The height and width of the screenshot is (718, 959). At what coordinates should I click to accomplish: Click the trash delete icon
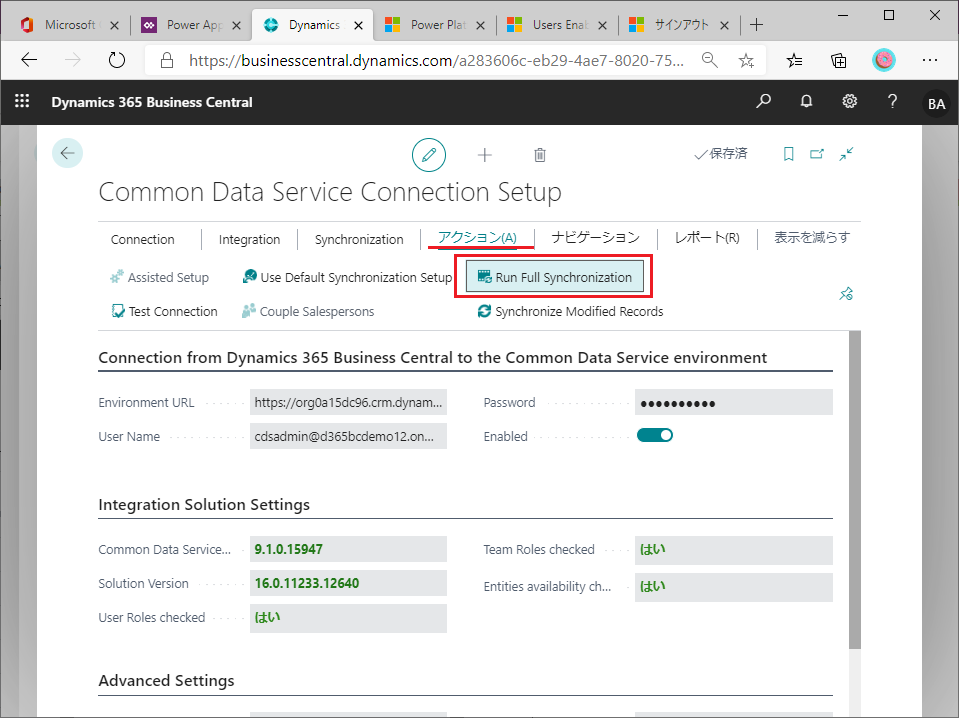pos(539,155)
